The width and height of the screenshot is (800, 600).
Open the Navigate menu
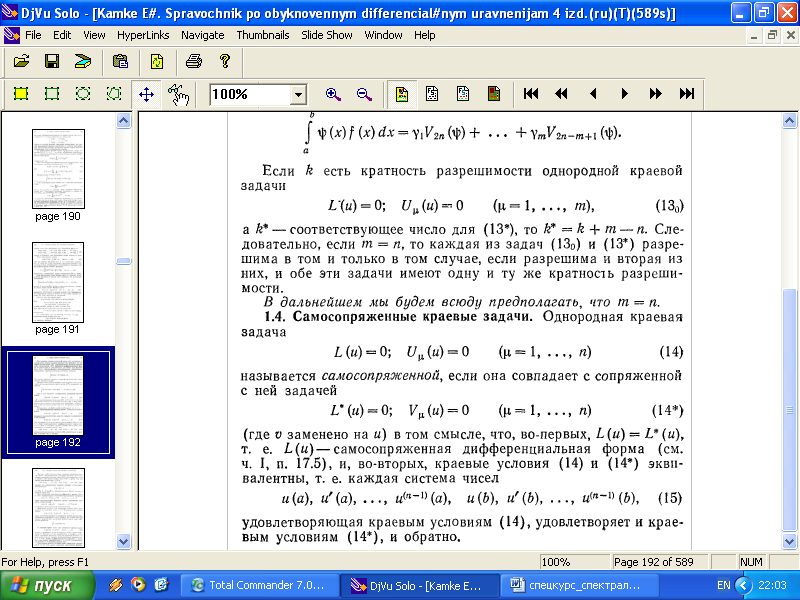(x=203, y=35)
